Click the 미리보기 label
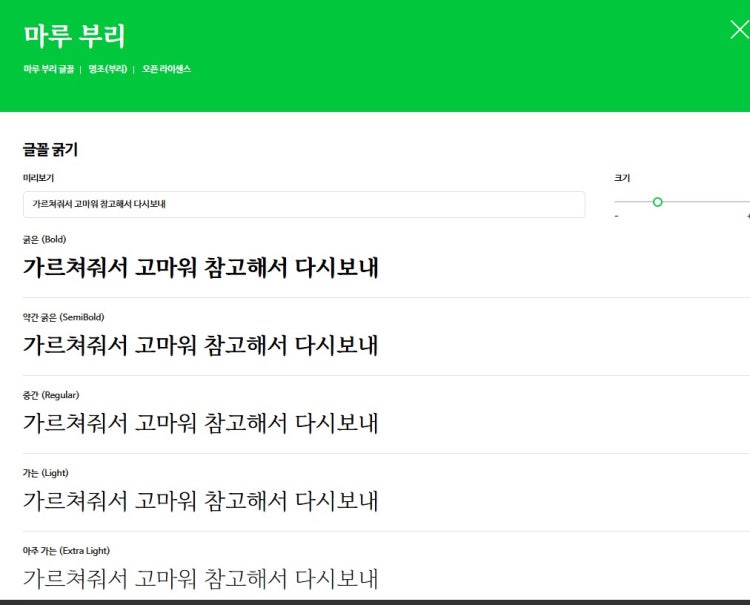The image size is (750, 605). (38, 178)
